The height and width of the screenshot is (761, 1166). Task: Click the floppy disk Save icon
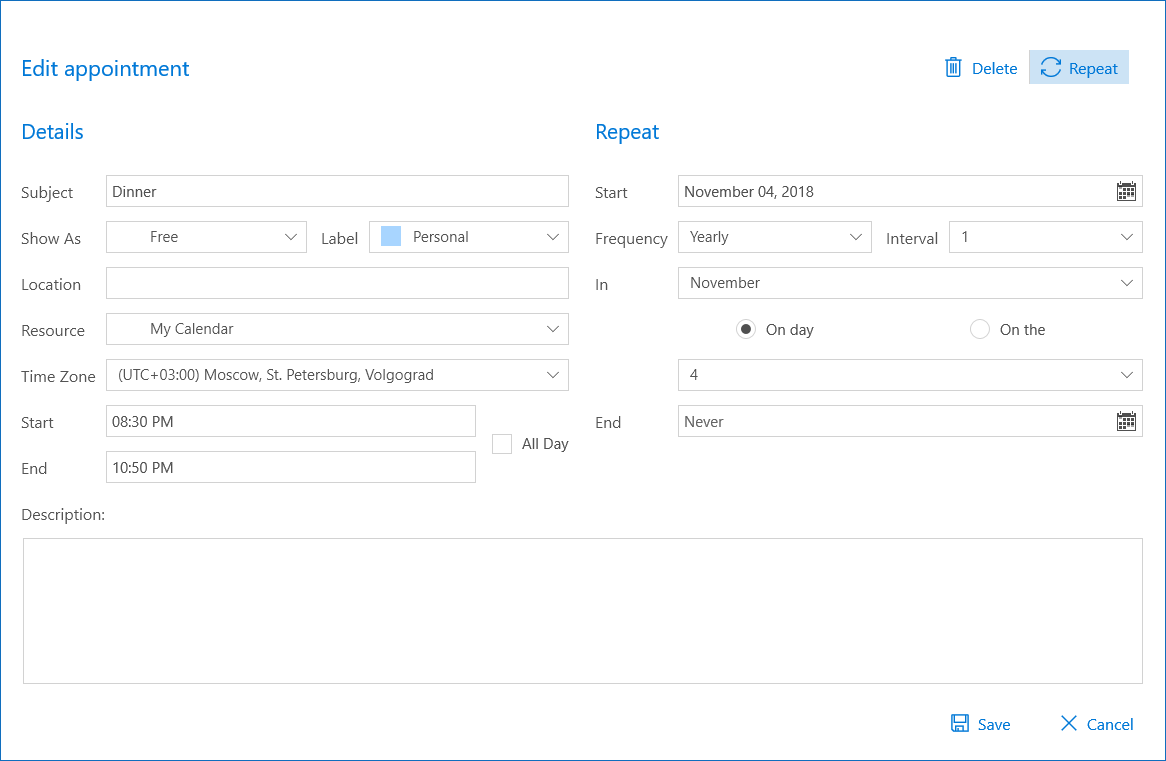[x=959, y=723]
